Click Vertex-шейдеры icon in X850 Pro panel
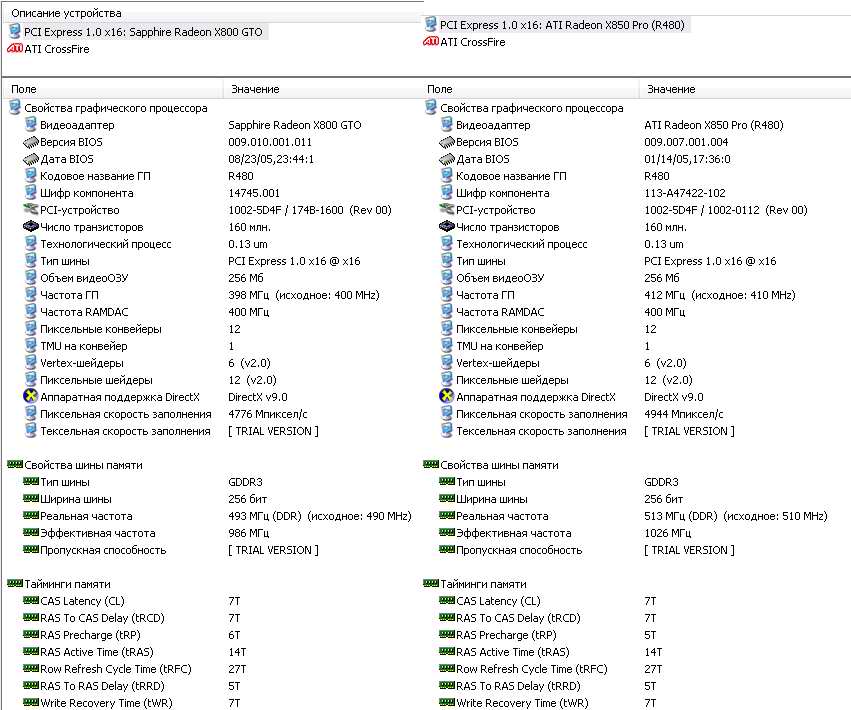This screenshot has width=851, height=710. click(447, 363)
